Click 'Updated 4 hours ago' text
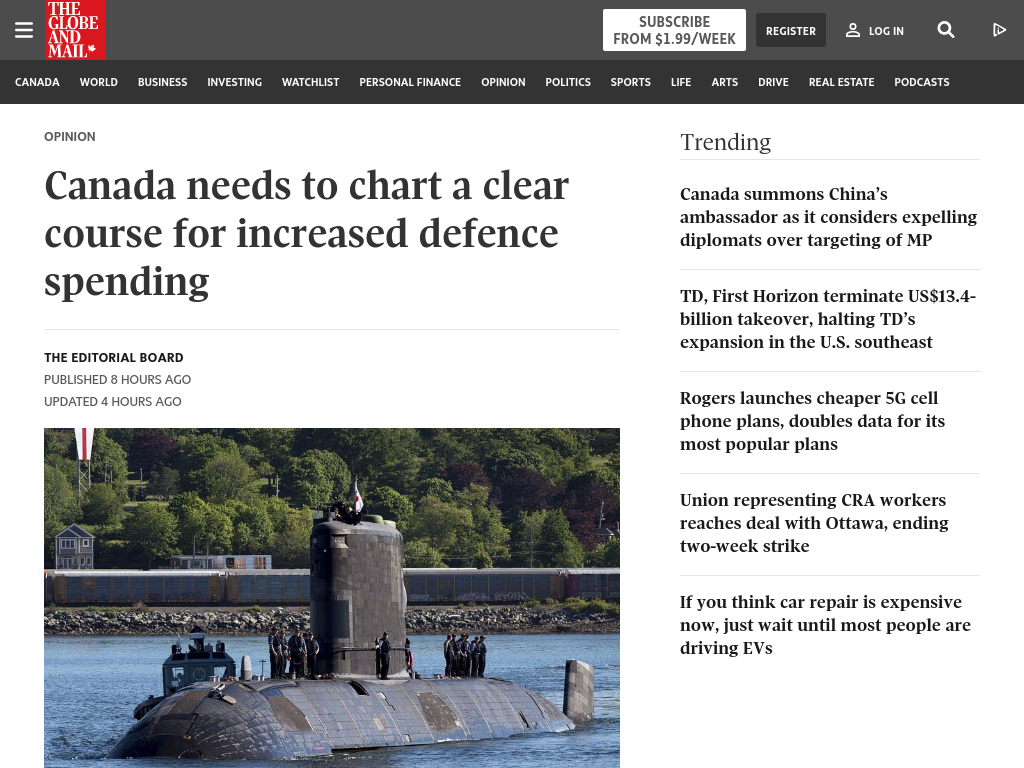The width and height of the screenshot is (1024, 768). [113, 402]
